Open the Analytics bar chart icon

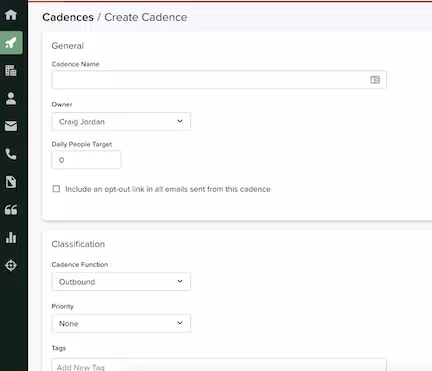click(11, 237)
